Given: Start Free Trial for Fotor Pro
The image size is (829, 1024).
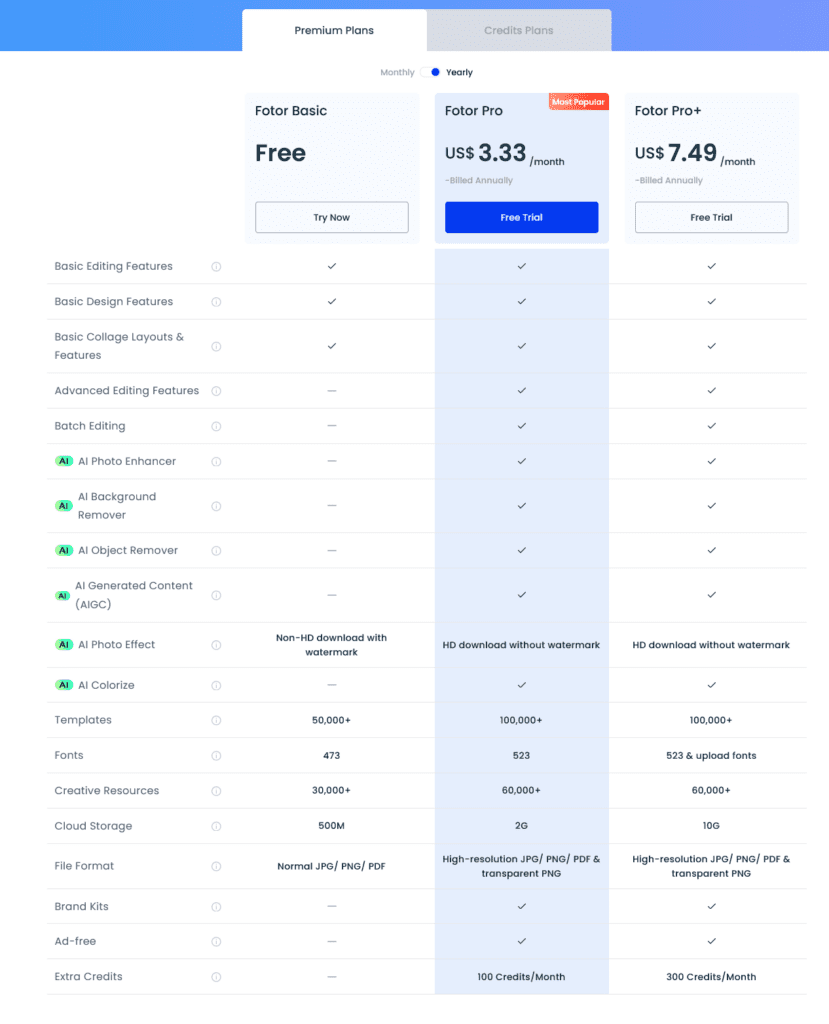Looking at the screenshot, I should tap(521, 218).
